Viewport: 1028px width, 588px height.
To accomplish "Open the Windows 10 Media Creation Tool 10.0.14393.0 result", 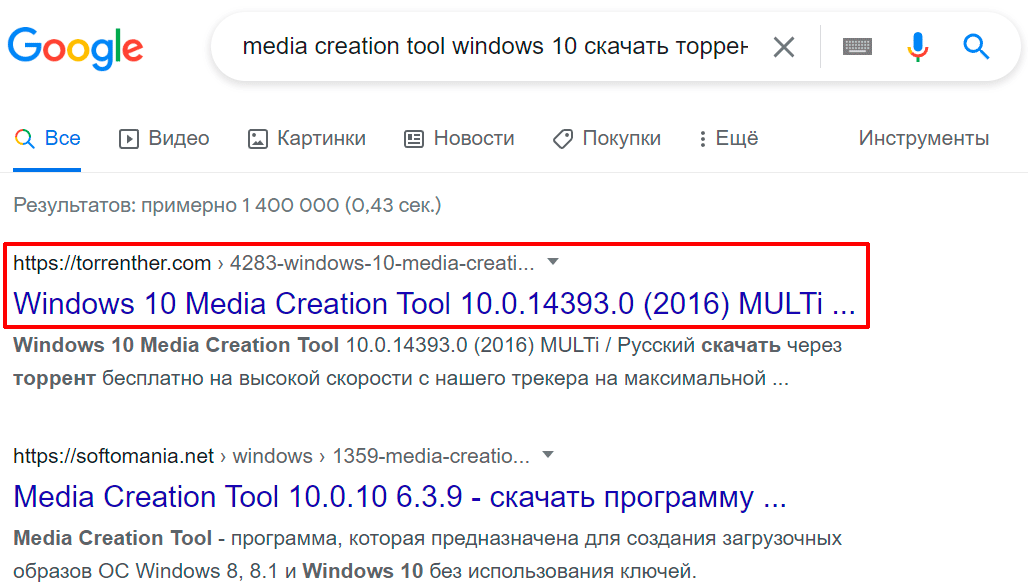I will (x=434, y=304).
